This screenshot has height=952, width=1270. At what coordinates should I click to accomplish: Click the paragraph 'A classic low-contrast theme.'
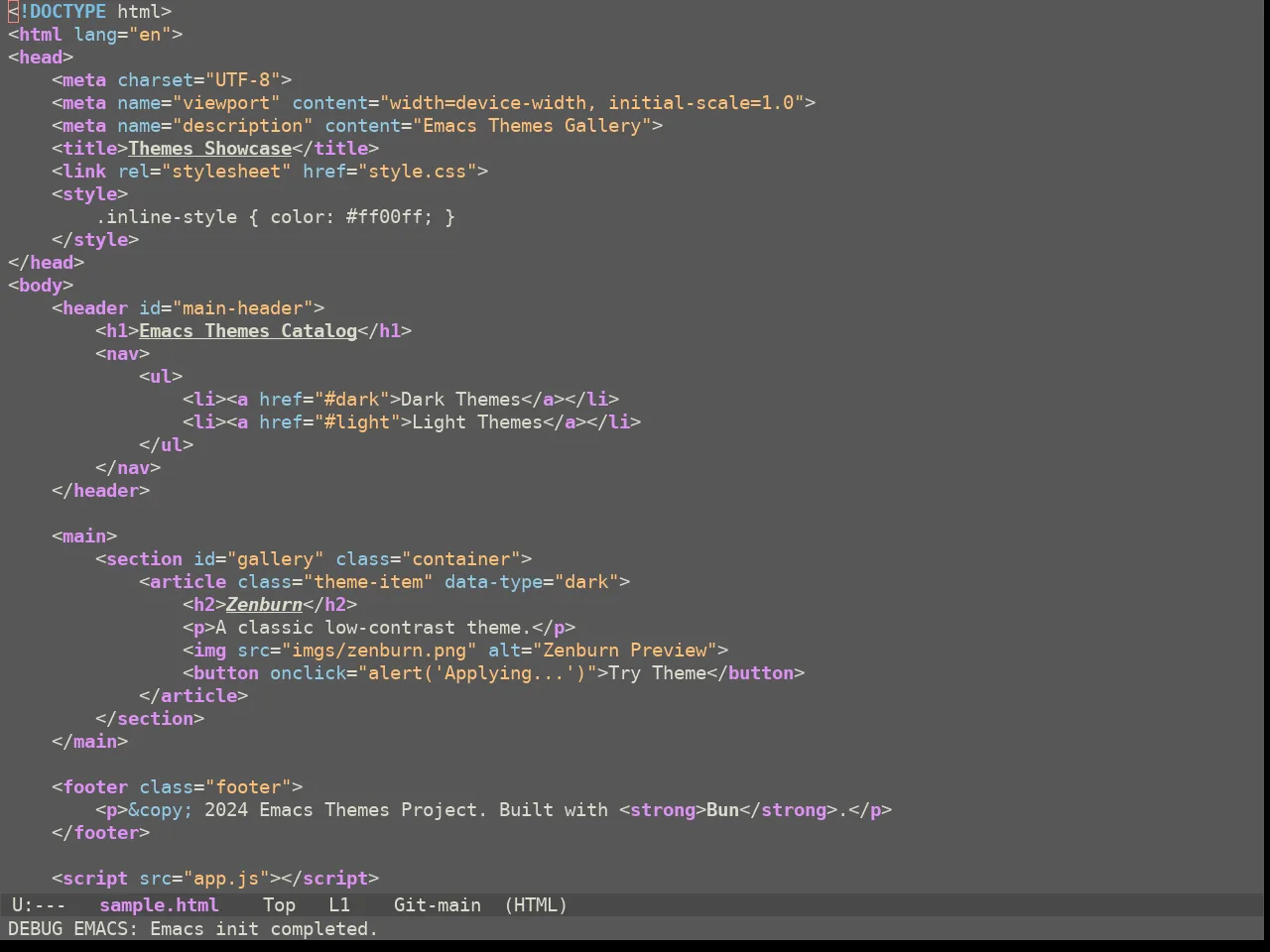coord(374,628)
